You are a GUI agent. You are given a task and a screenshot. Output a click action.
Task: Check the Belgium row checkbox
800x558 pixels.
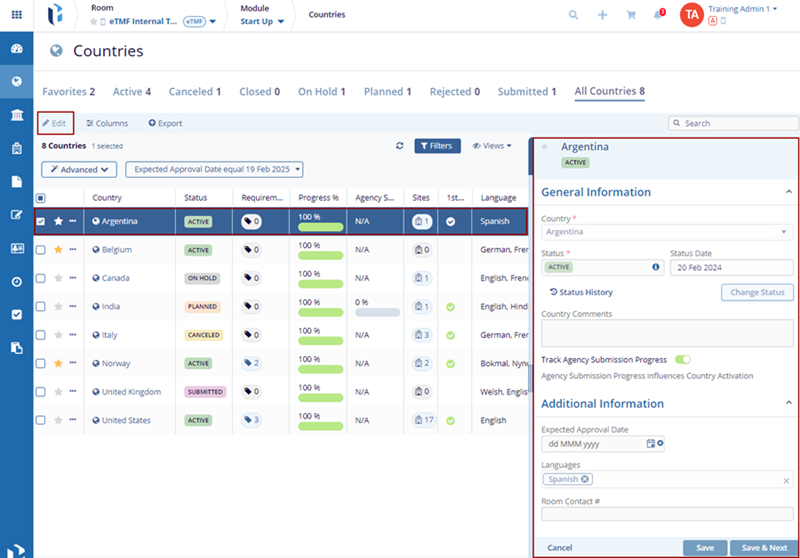(41, 250)
